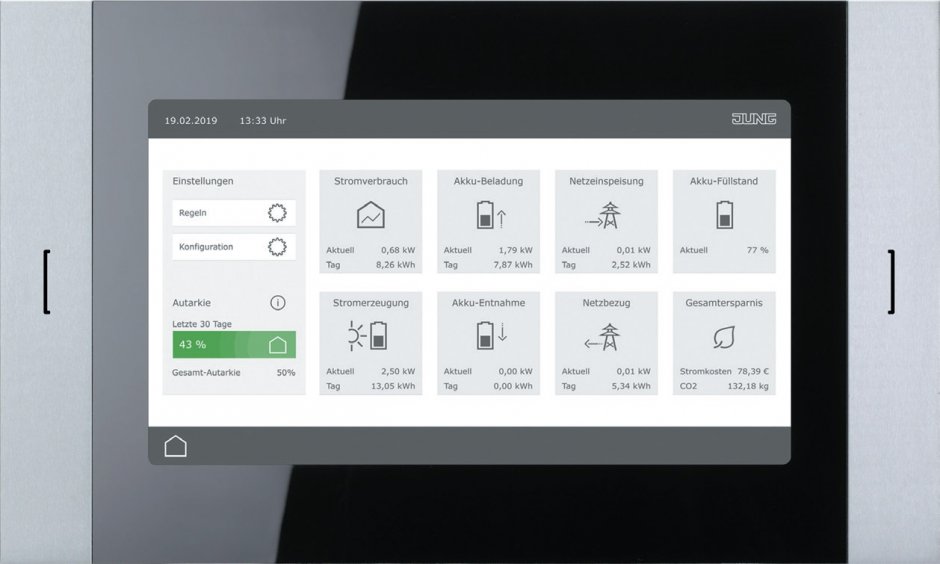Open the Konfiguration gear icon
Image resolution: width=940 pixels, height=564 pixels.
coord(277,247)
